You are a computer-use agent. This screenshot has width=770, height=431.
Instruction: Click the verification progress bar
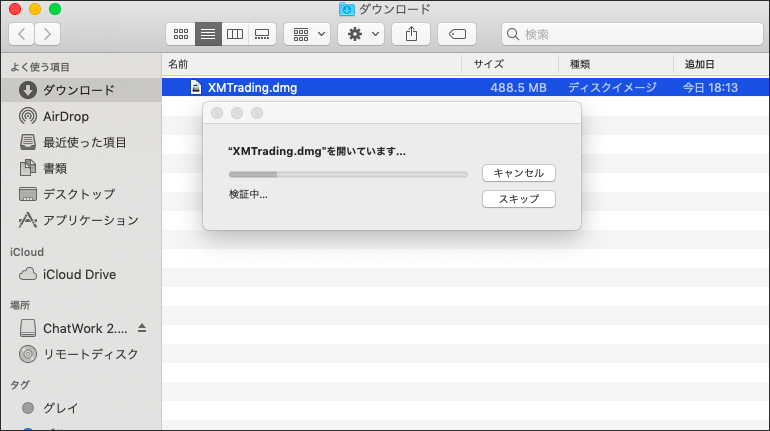click(x=348, y=174)
